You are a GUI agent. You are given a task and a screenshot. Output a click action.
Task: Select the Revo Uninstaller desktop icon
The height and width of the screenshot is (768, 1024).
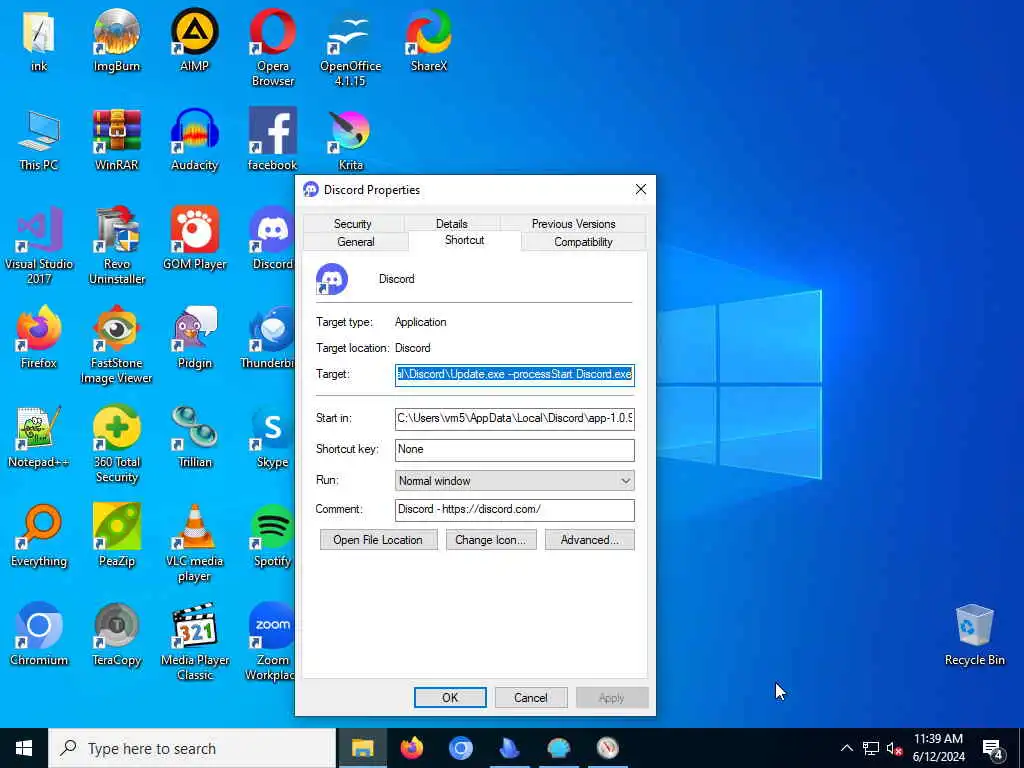(x=116, y=245)
